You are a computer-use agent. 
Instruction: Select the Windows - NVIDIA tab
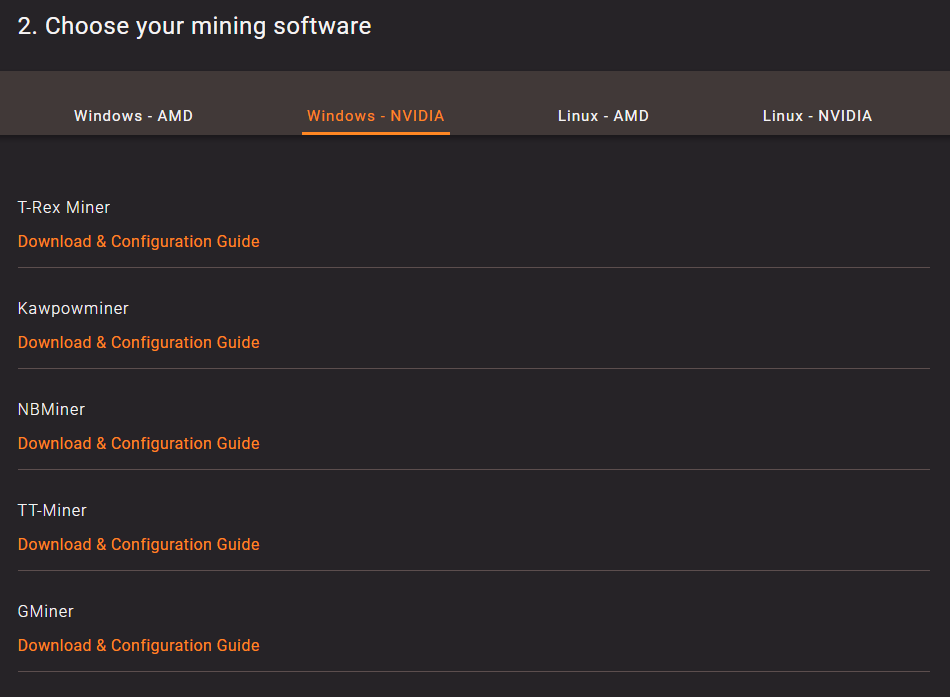pos(376,116)
